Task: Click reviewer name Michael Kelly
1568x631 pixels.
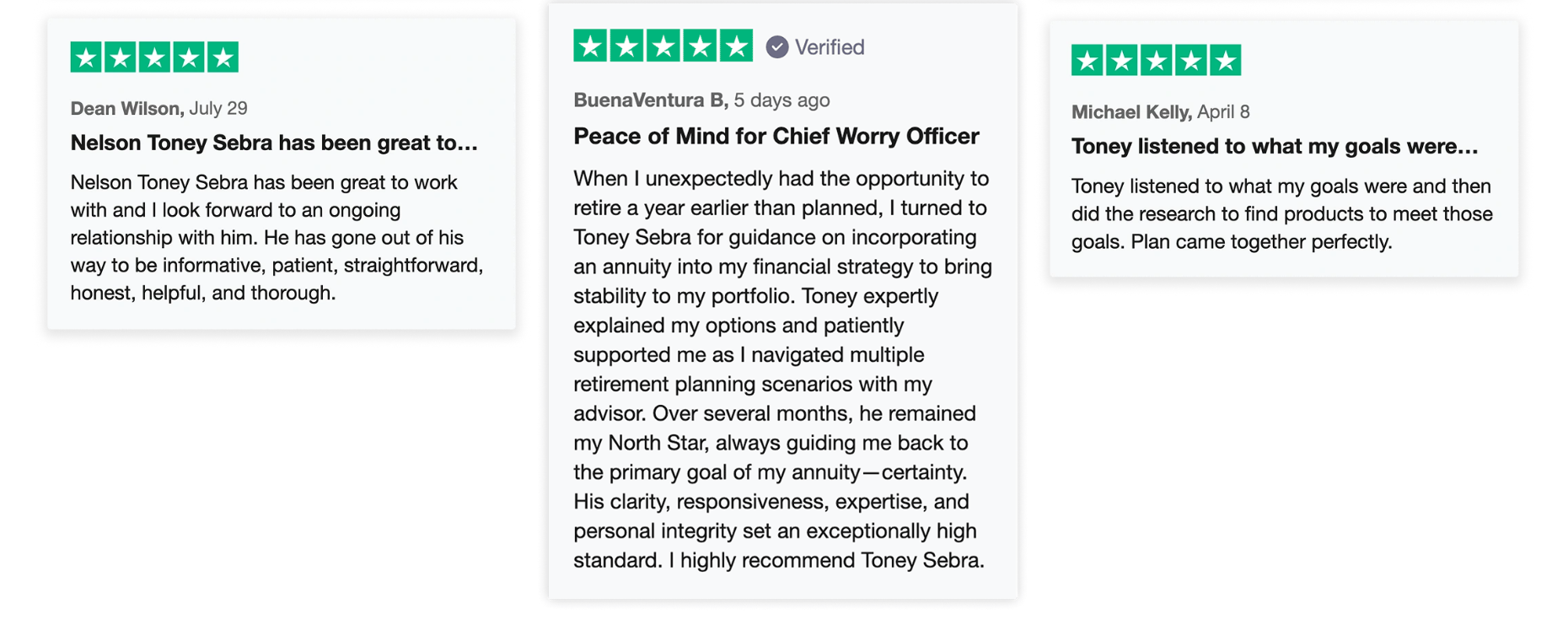Action: [1131, 111]
